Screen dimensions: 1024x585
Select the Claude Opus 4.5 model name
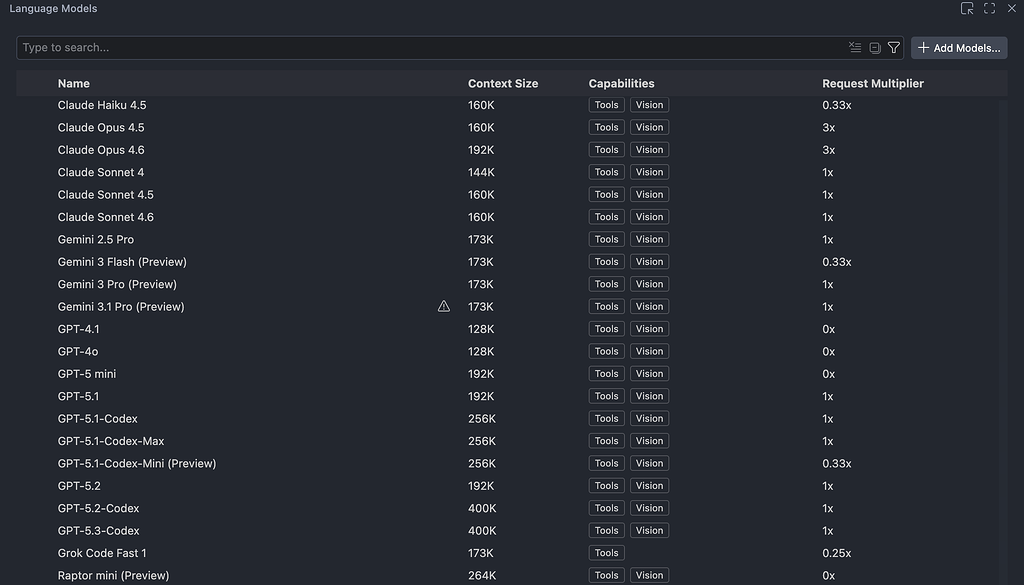pyautogui.click(x=101, y=127)
